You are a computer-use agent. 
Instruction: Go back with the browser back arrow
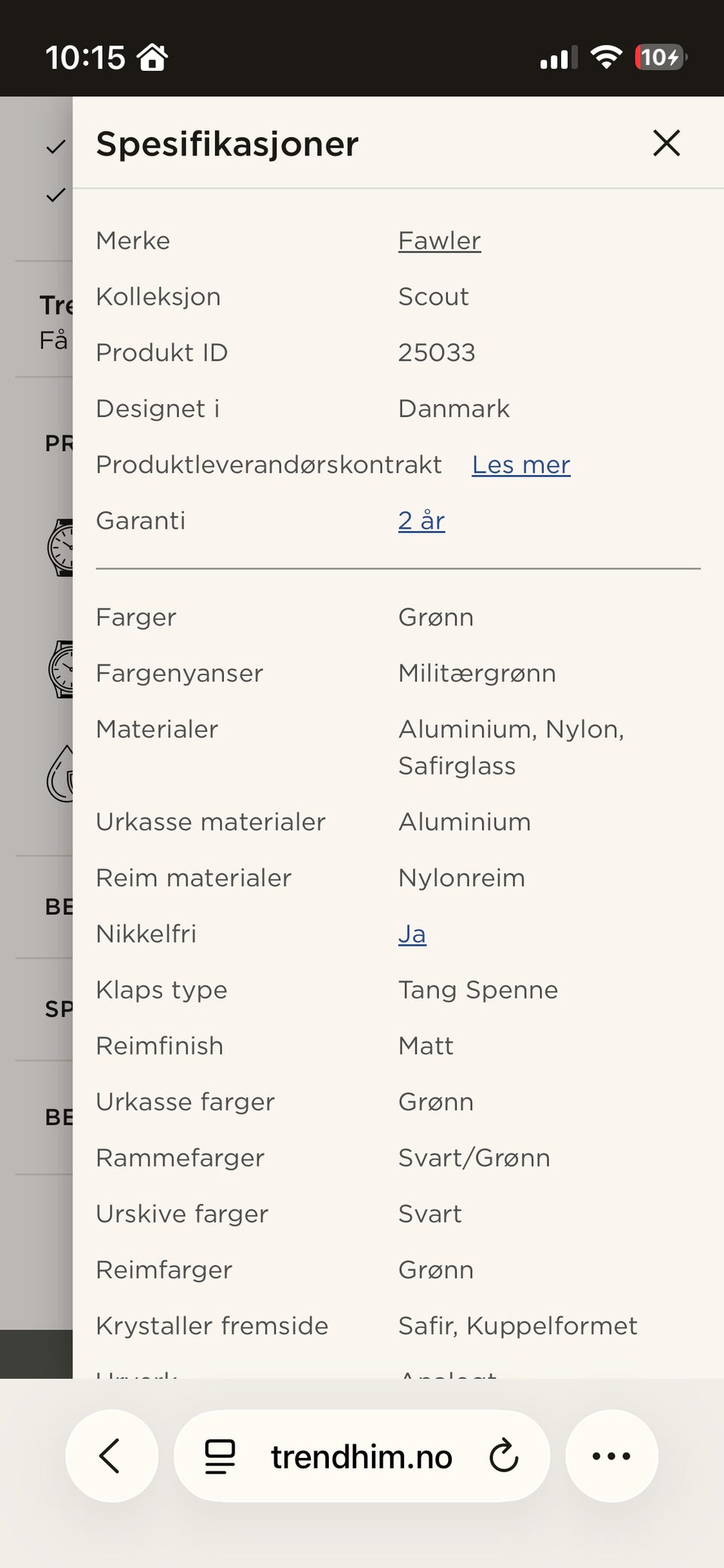coord(111,1456)
